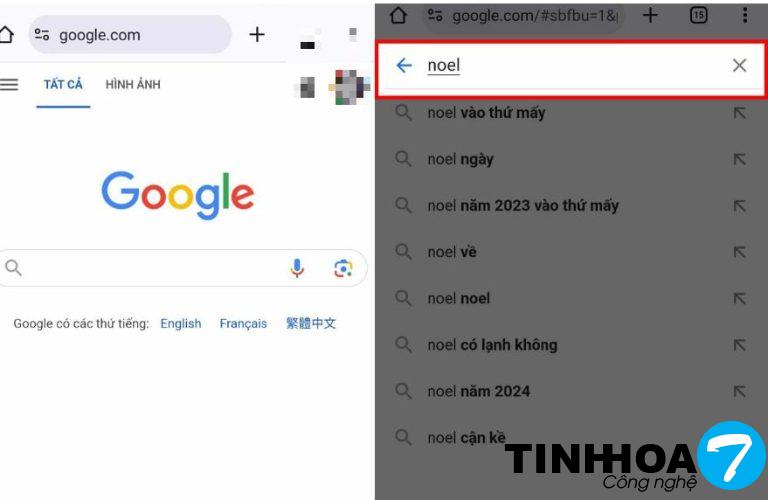Fill query with arrow beside 'noel ngày'

(x=739, y=159)
